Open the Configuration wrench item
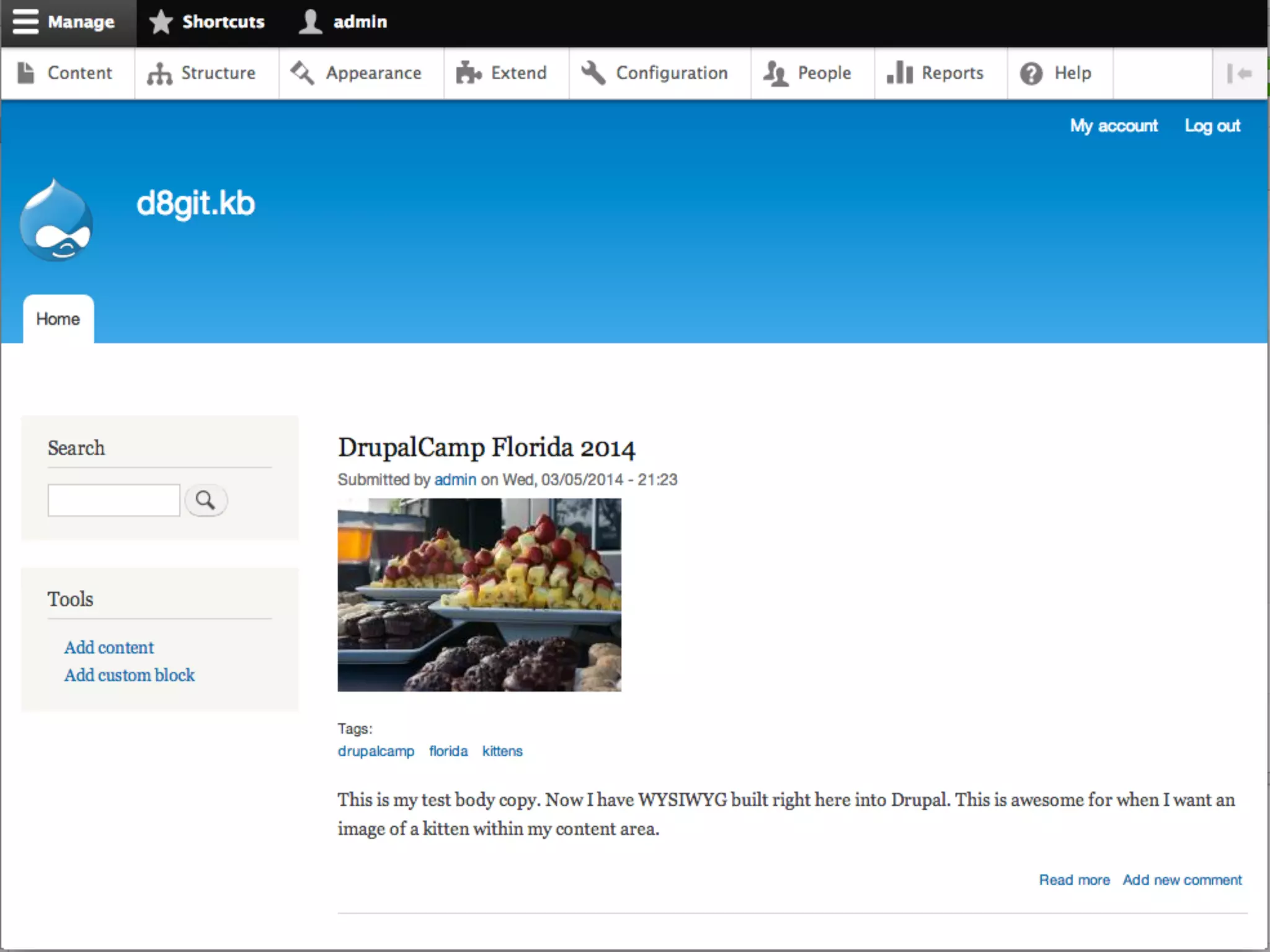Viewport: 1270px width, 952px height. (655, 73)
